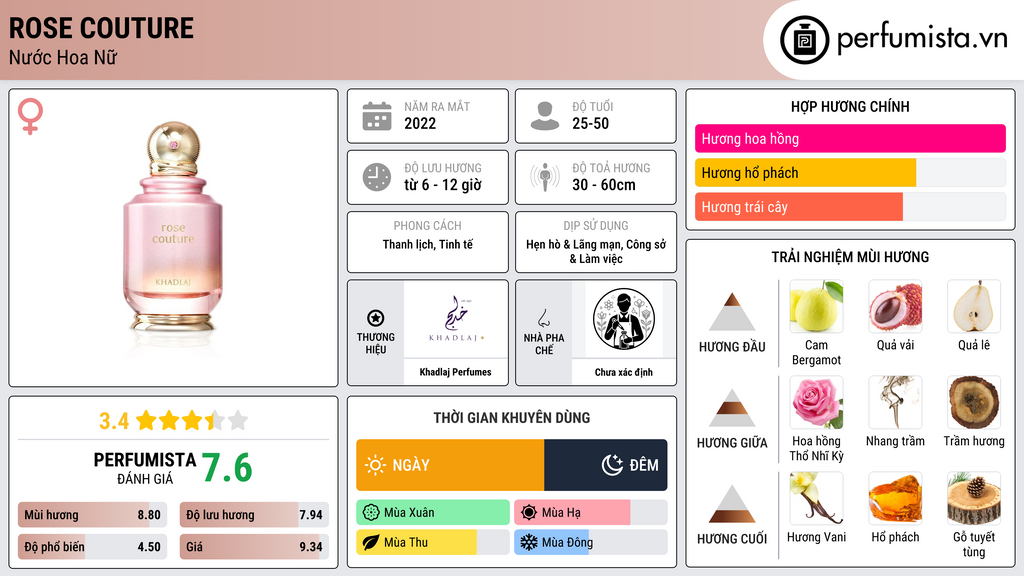Click the star badge icon above Thương hiệu
The image size is (1024, 576).
pos(376,318)
